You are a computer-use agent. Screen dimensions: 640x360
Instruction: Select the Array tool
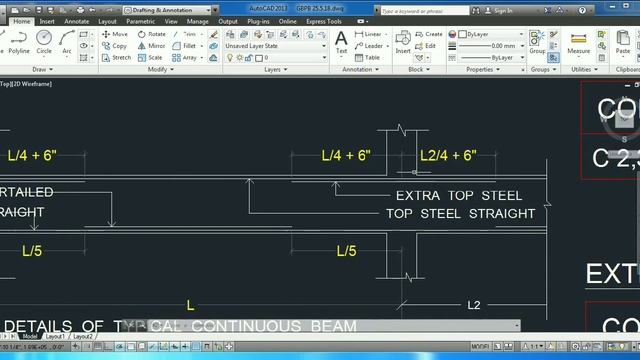(185, 58)
